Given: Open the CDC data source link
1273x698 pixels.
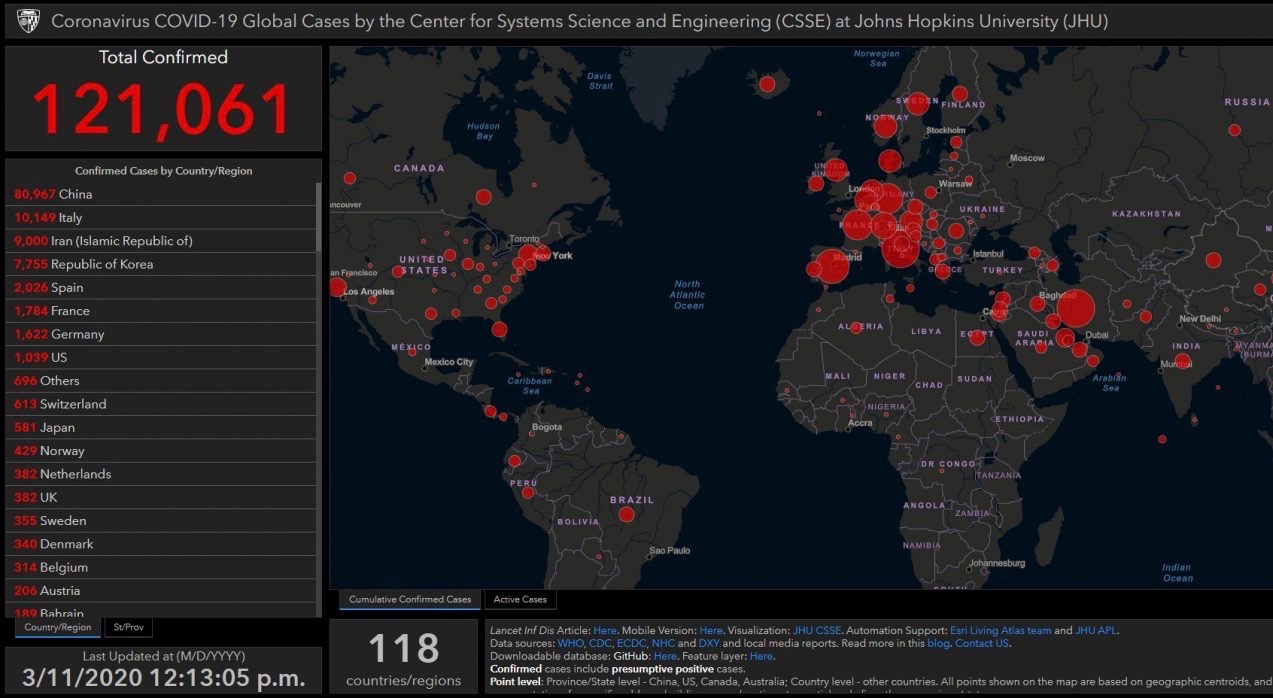Looking at the screenshot, I should [600, 643].
